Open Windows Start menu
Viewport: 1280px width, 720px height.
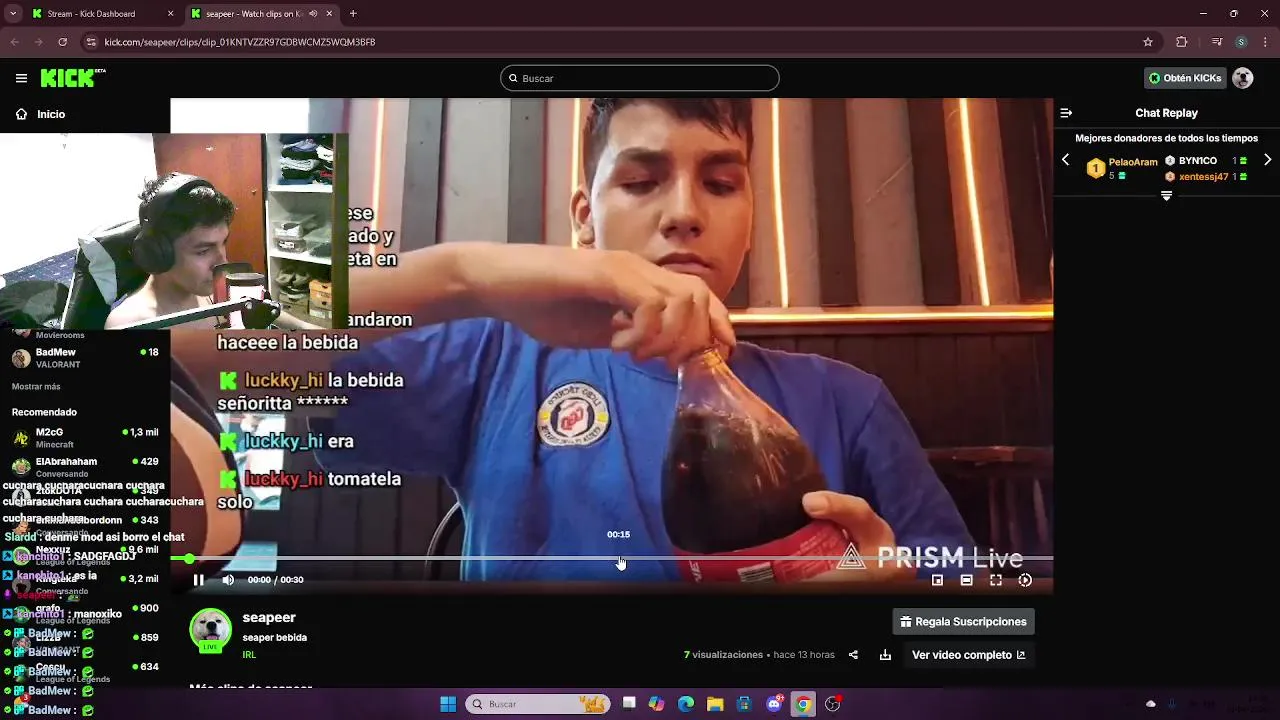click(x=448, y=704)
